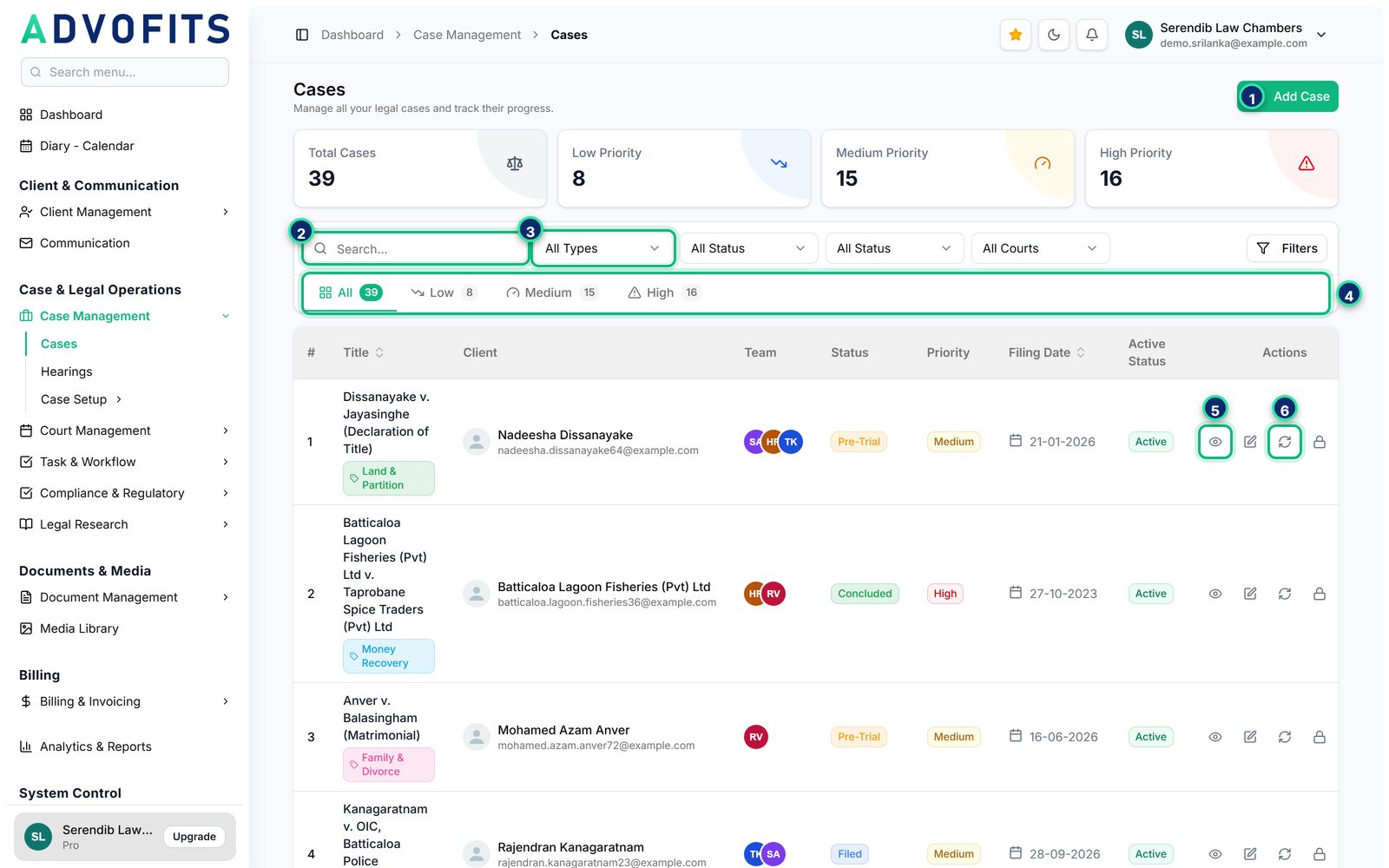The image size is (1389, 868).
Task: Click status refresh icon for Dissanayake case
Action: tap(1285, 442)
